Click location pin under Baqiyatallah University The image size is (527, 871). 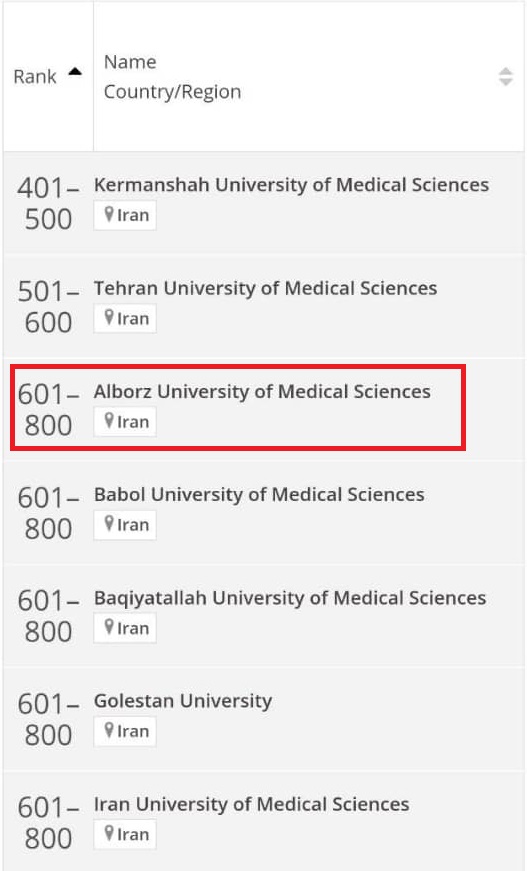click(109, 627)
